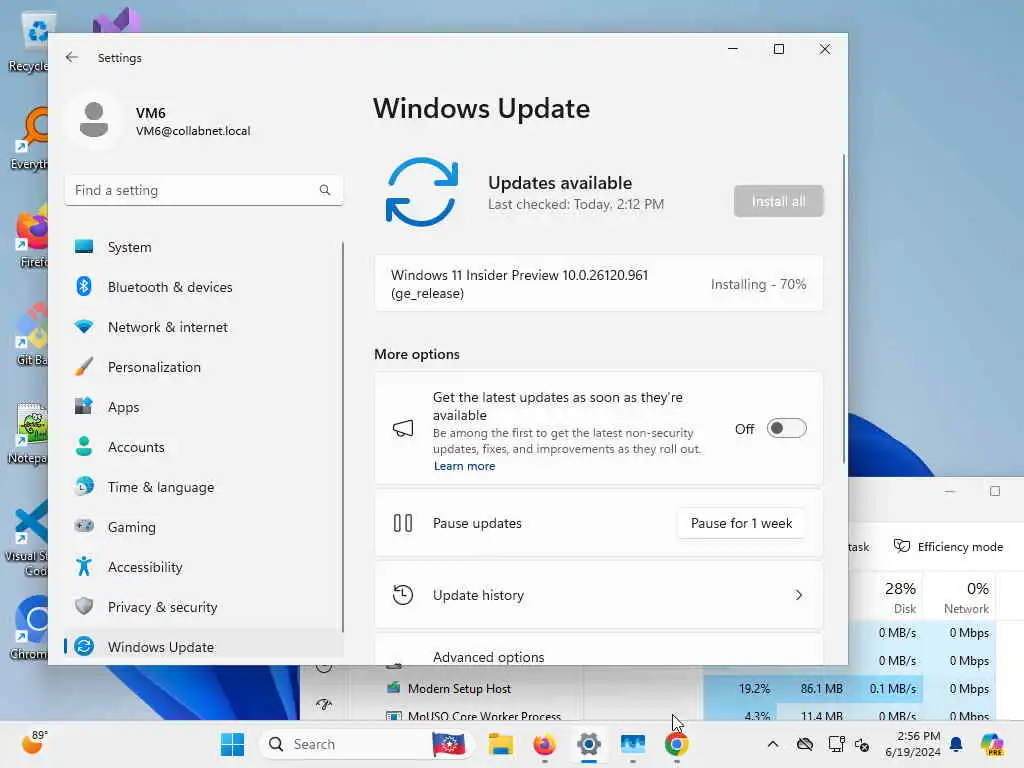Image resolution: width=1024 pixels, height=768 pixels.
Task: Open Network & internet category
Action: (x=204, y=327)
